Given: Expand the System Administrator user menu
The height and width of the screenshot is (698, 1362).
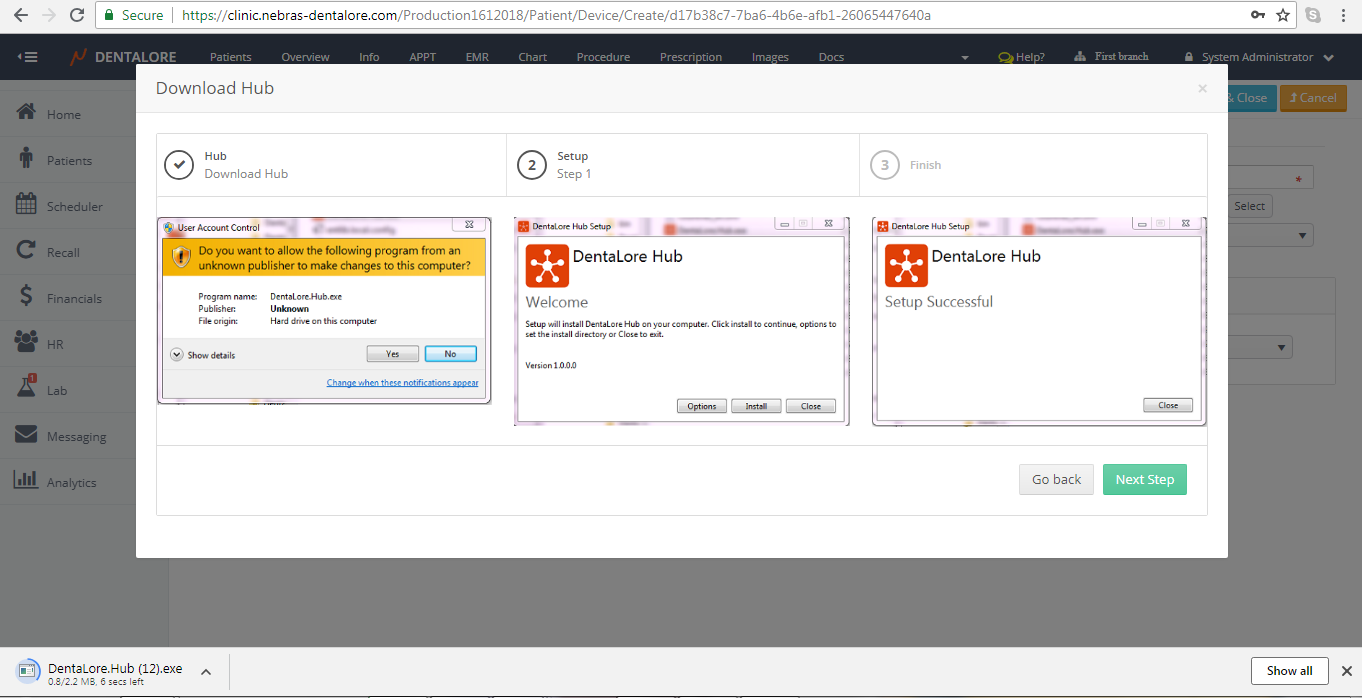Looking at the screenshot, I should point(1258,57).
